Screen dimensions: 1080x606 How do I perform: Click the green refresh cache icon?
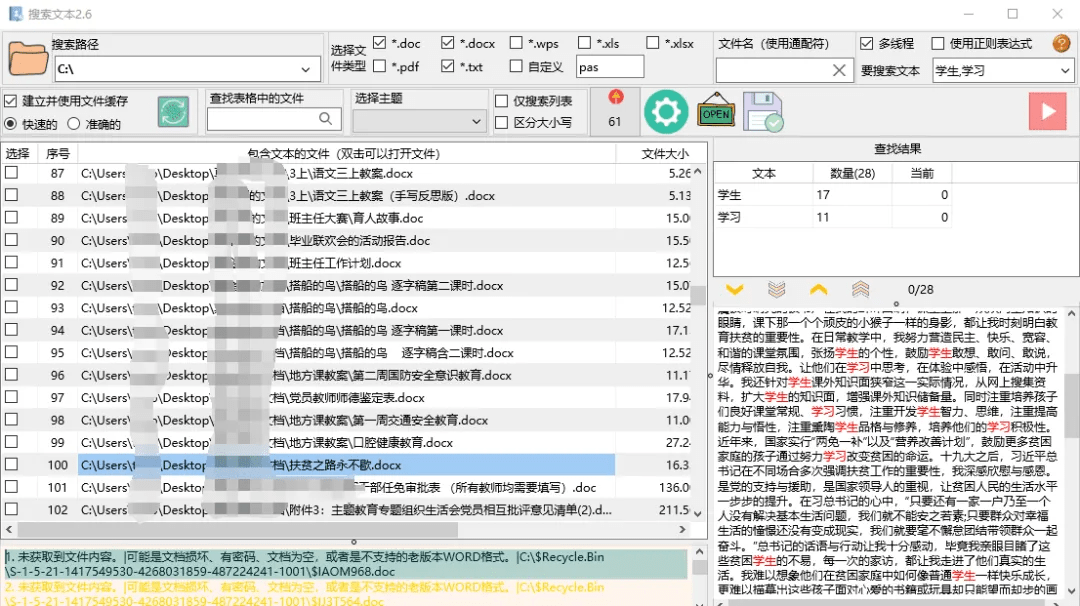click(x=172, y=112)
